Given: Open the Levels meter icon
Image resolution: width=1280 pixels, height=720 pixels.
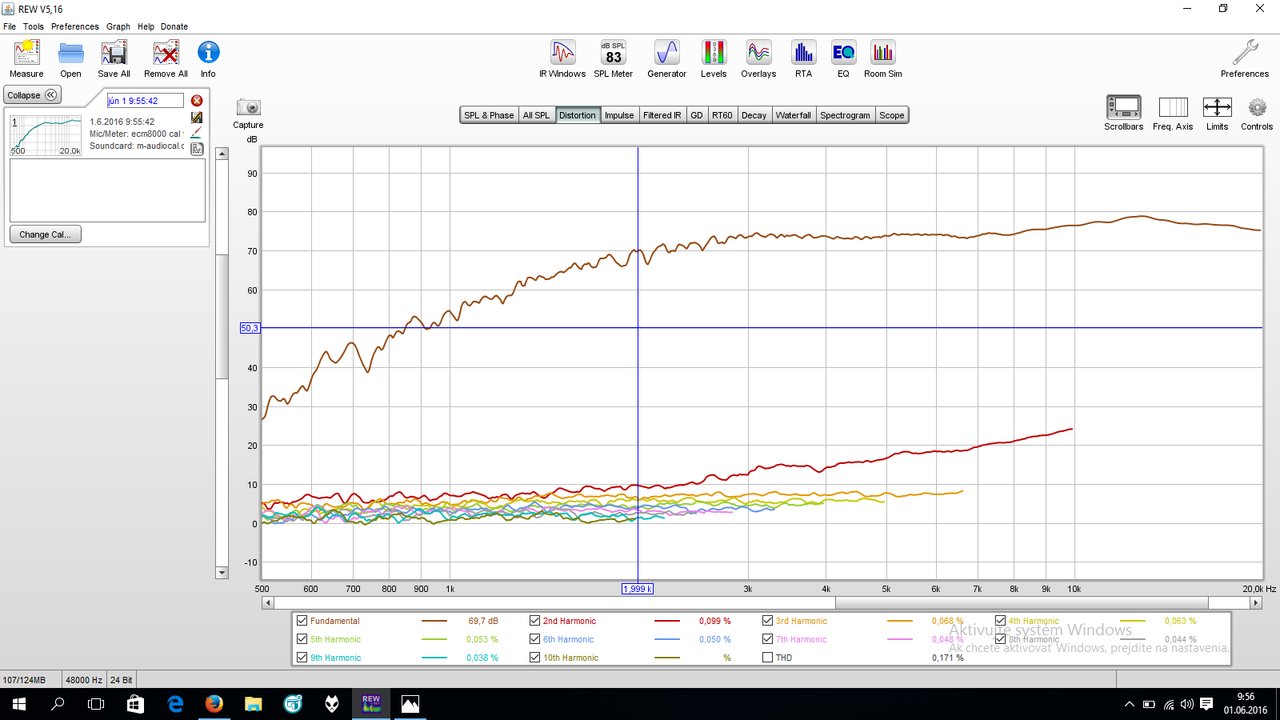Looking at the screenshot, I should (x=714, y=59).
